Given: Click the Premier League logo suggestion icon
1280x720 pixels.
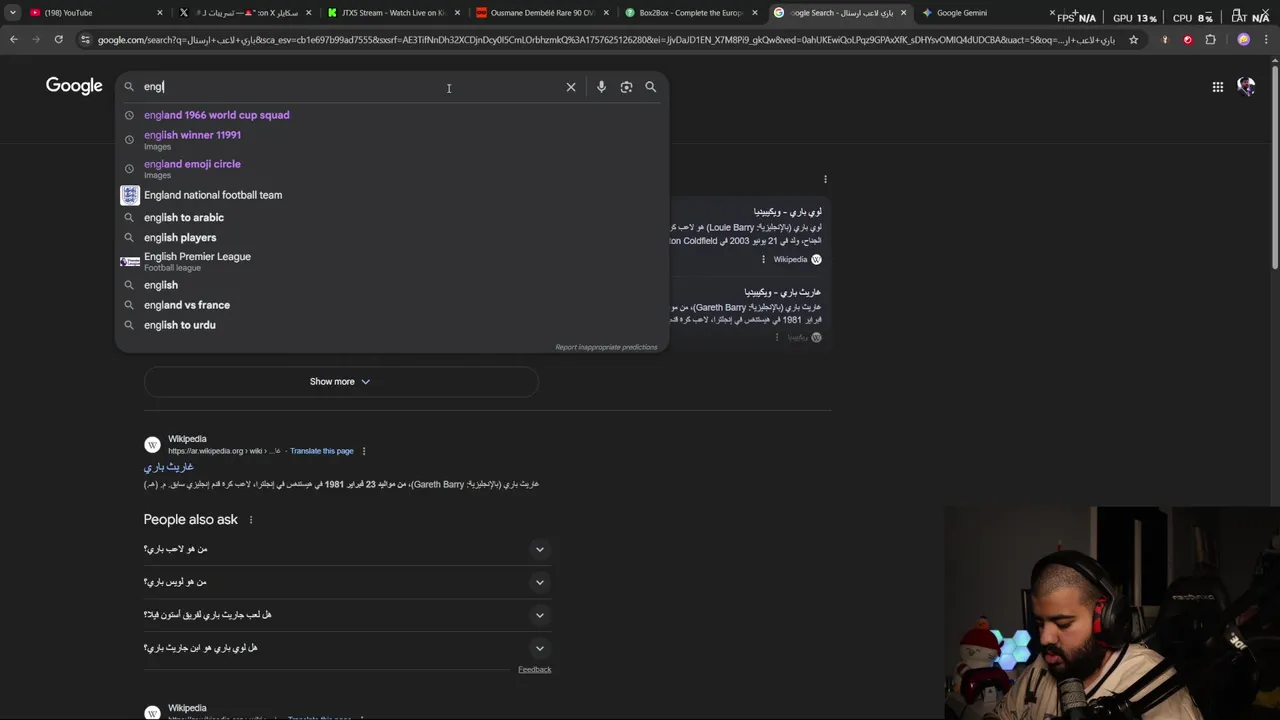Looking at the screenshot, I should coord(130,261).
